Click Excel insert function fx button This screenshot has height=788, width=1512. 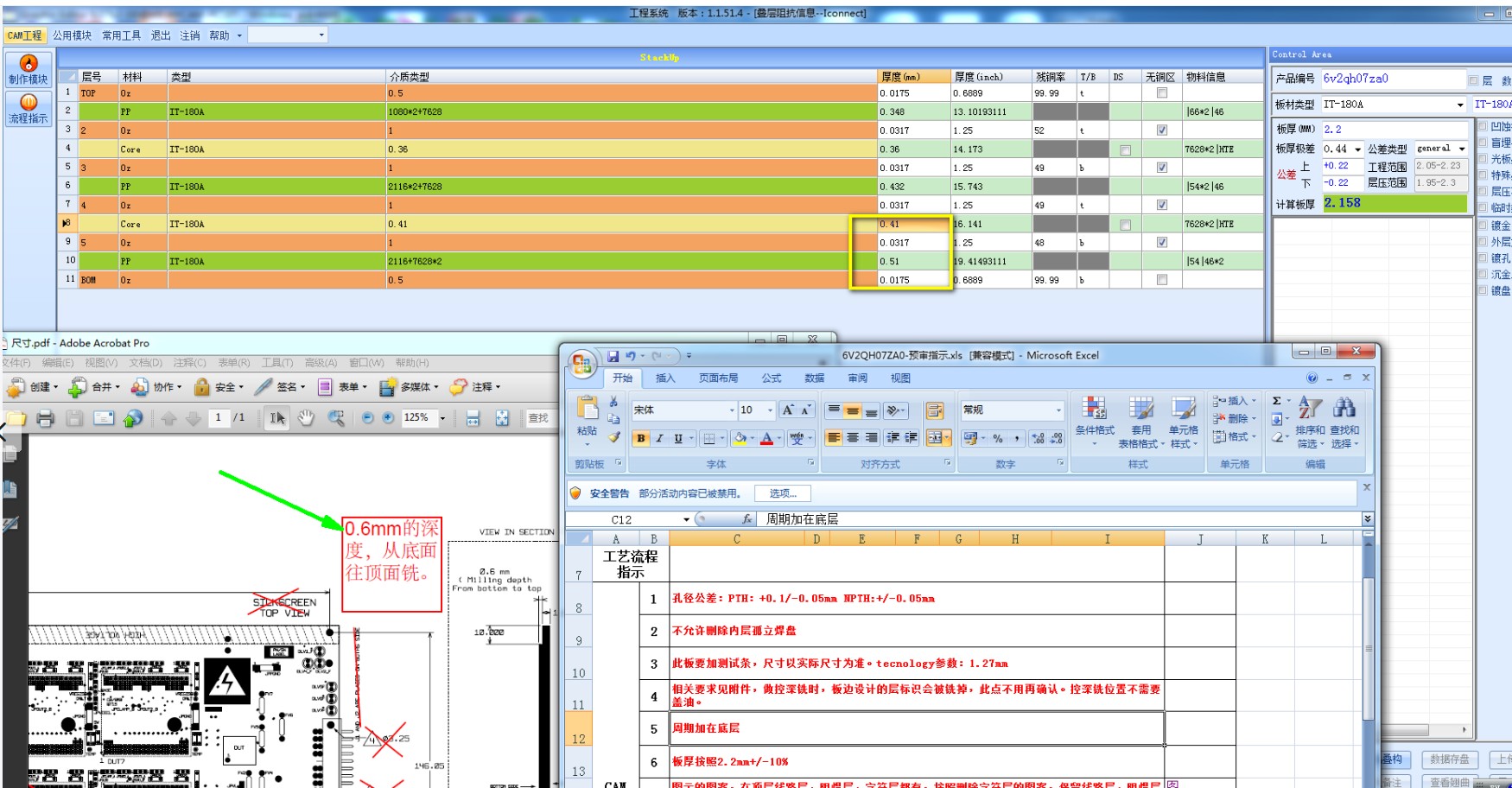click(747, 519)
